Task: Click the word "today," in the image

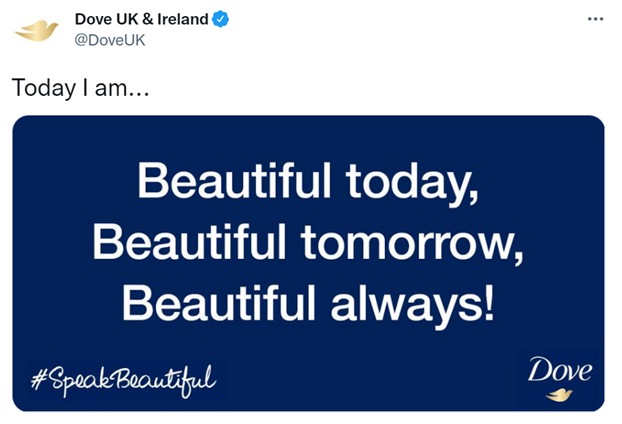Action: [412, 184]
